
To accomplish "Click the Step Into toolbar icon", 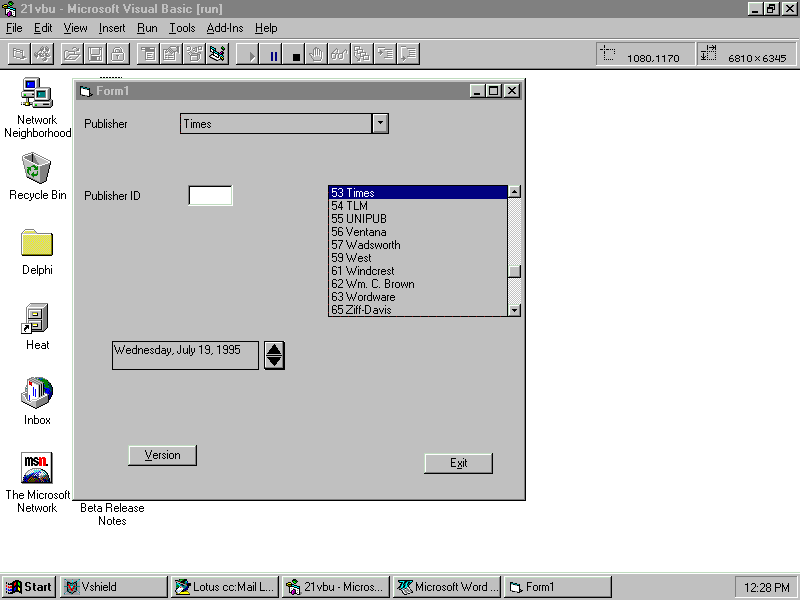I will [385, 54].
